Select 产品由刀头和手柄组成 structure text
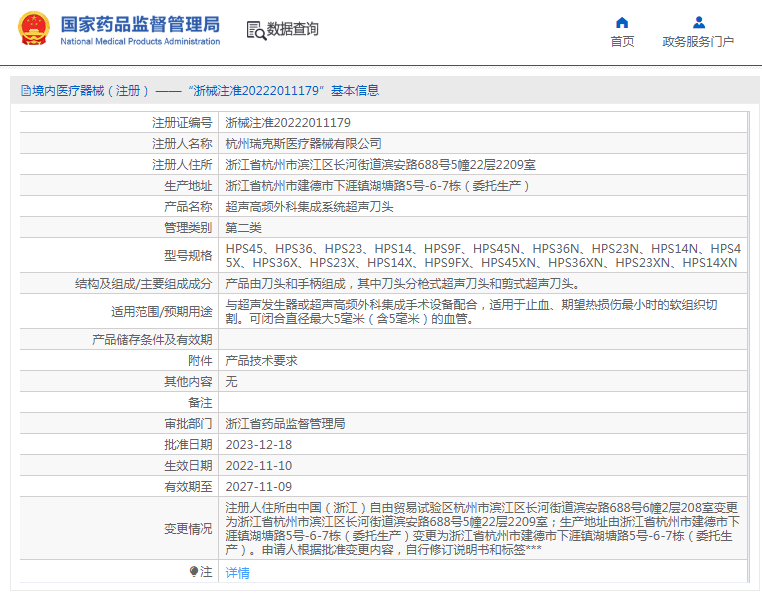Screen dimensions: 762x596 coord(403,283)
